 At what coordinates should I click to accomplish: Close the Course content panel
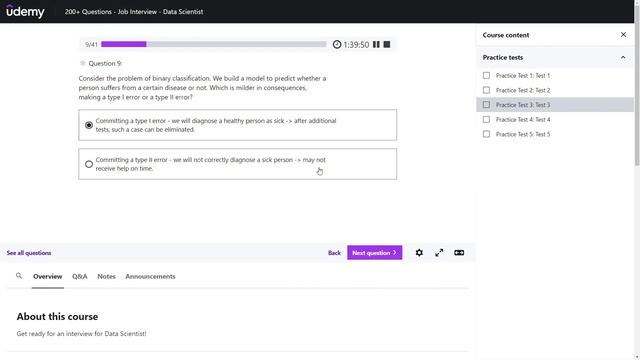pos(623,35)
